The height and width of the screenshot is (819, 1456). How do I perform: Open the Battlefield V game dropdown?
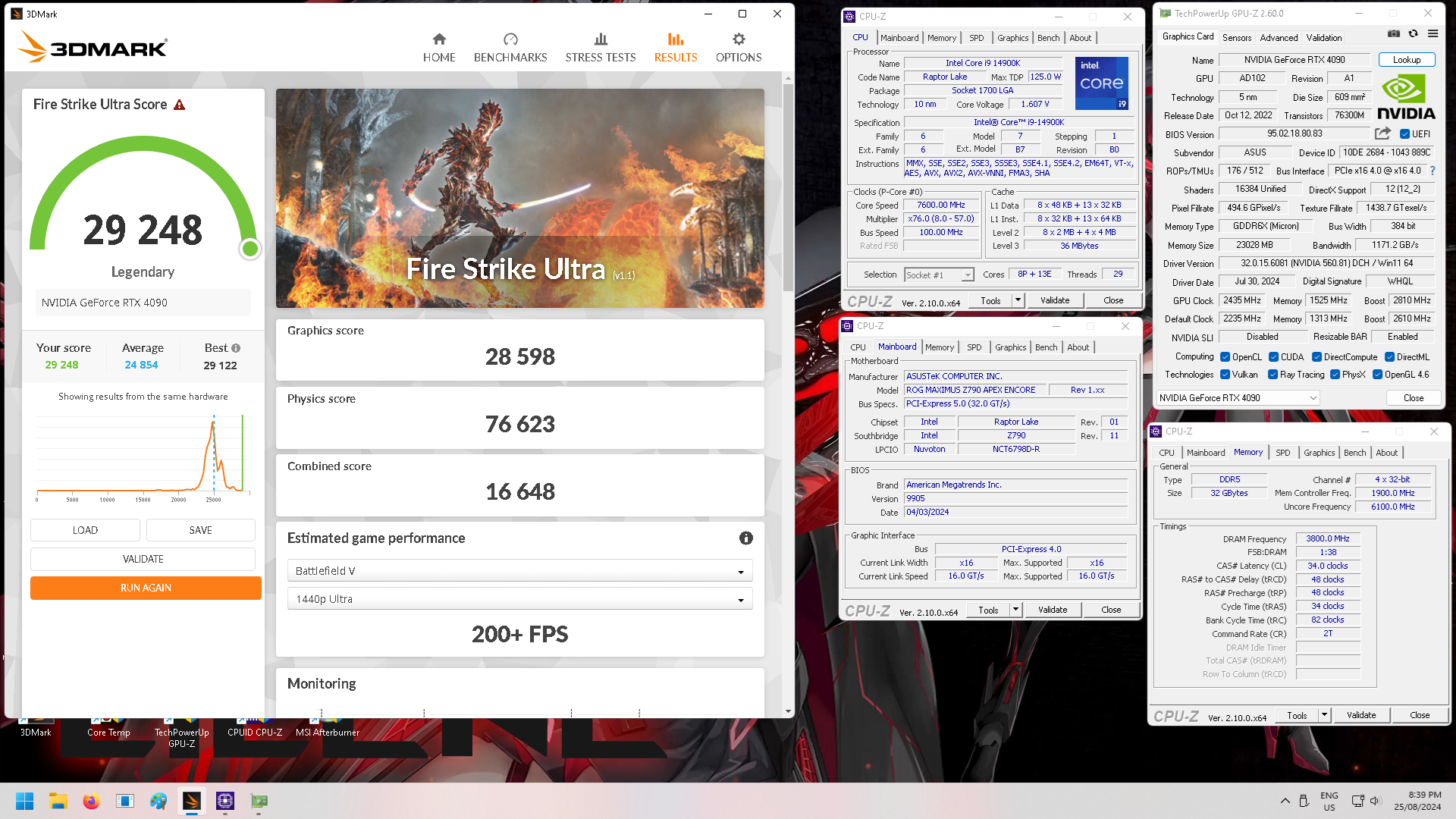point(519,571)
